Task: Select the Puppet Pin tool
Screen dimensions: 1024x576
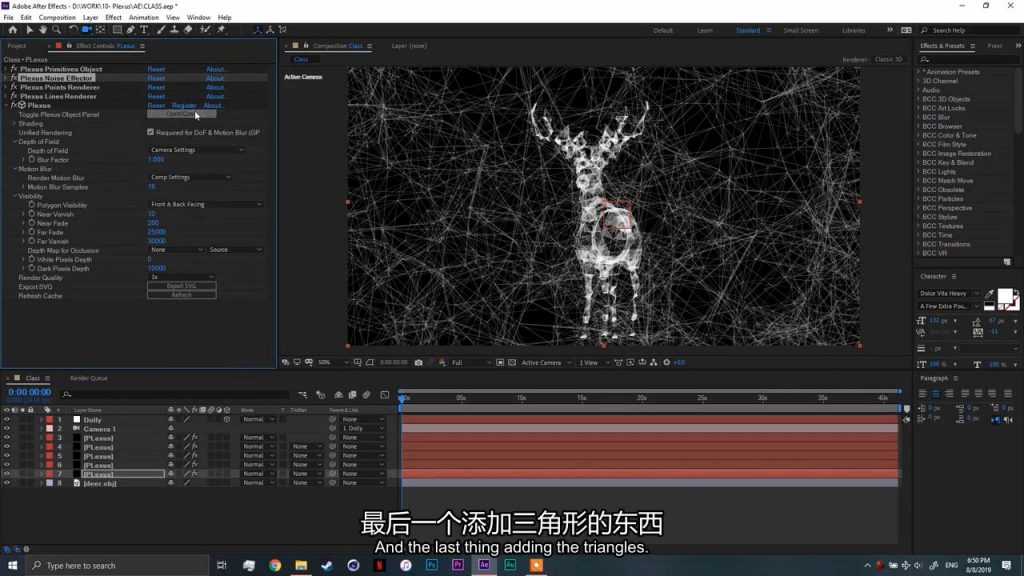Action: pyautogui.click(x=221, y=29)
